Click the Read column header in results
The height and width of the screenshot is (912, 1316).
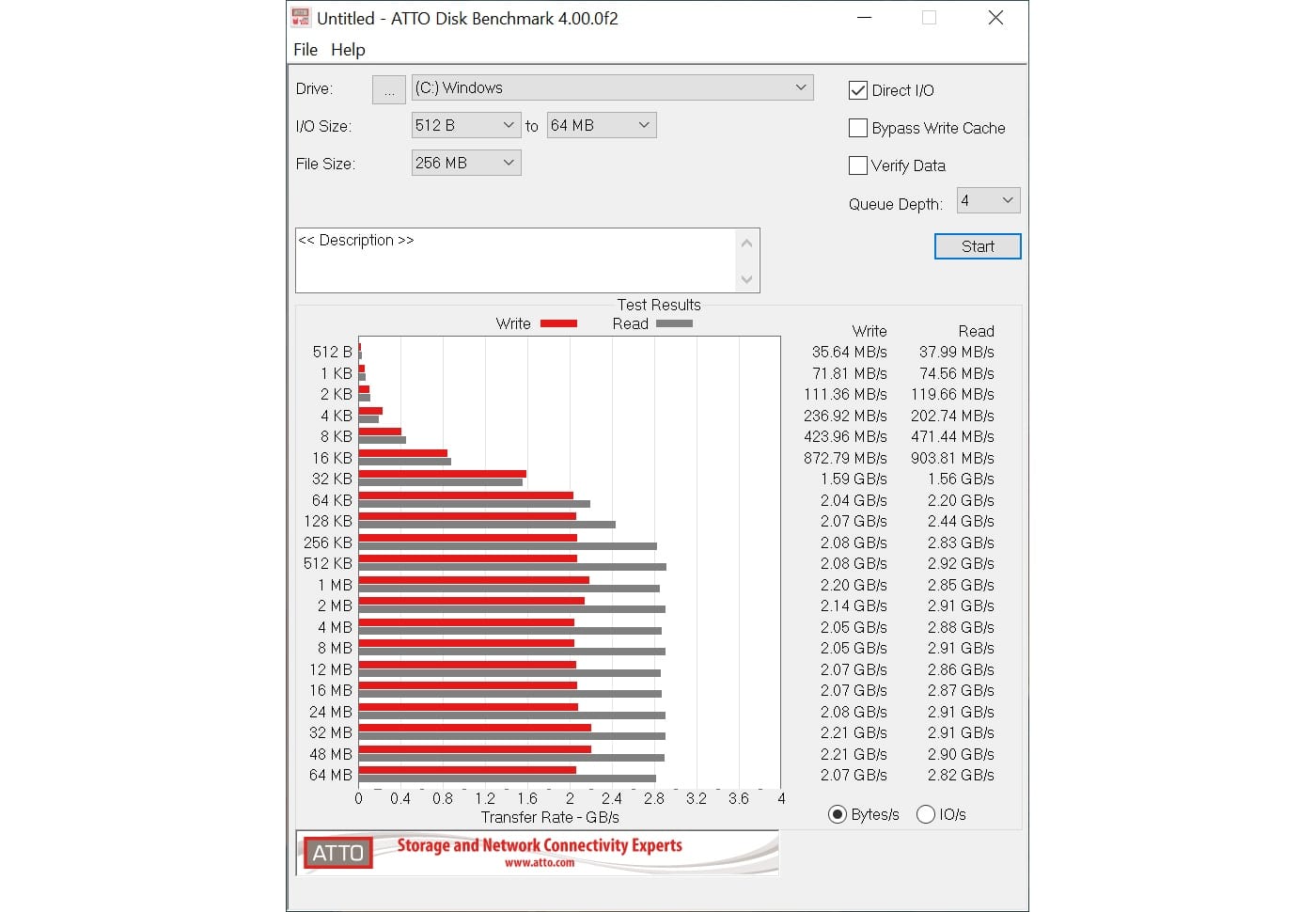pyautogui.click(x=977, y=331)
